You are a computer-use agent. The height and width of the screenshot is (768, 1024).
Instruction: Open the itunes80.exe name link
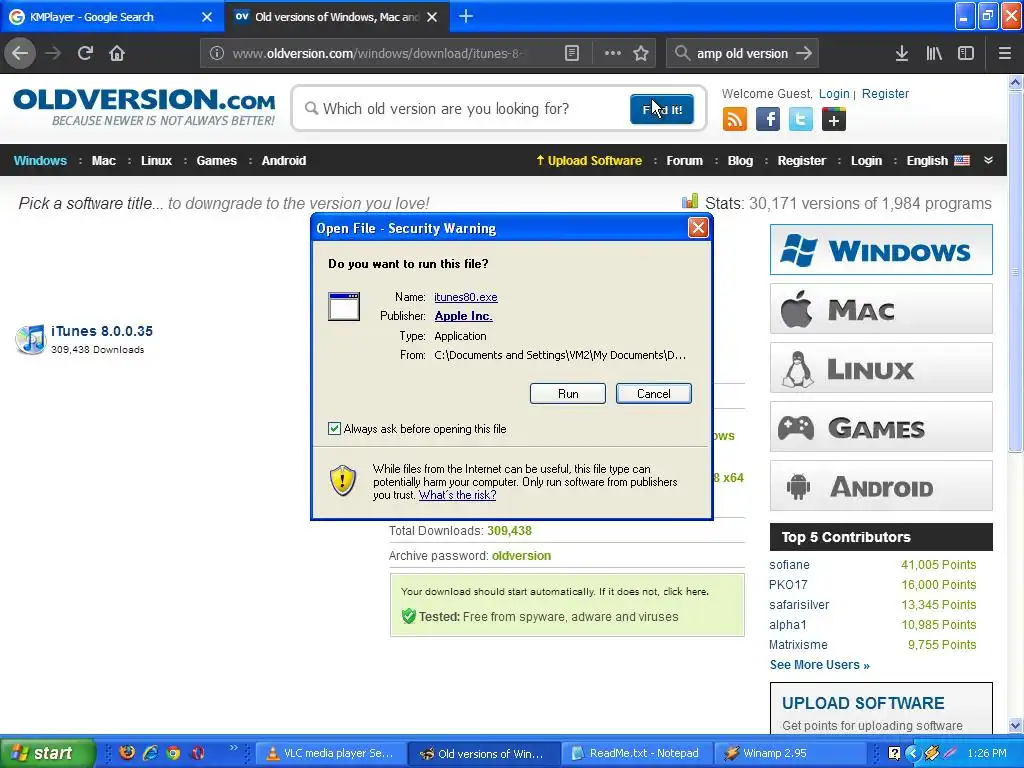[x=466, y=297]
